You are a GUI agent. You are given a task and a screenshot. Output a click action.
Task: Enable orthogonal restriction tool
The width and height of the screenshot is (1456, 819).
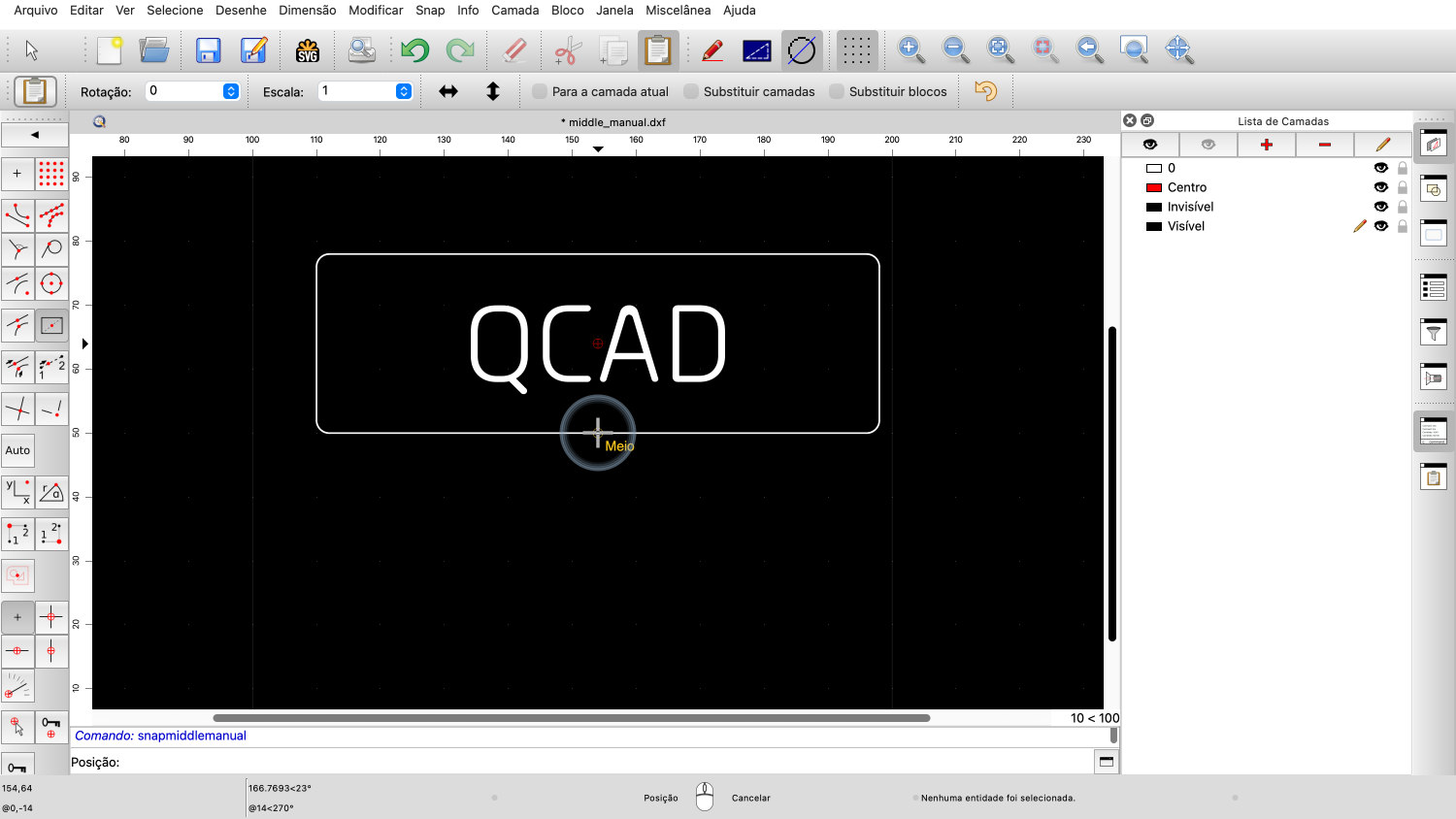[51, 617]
